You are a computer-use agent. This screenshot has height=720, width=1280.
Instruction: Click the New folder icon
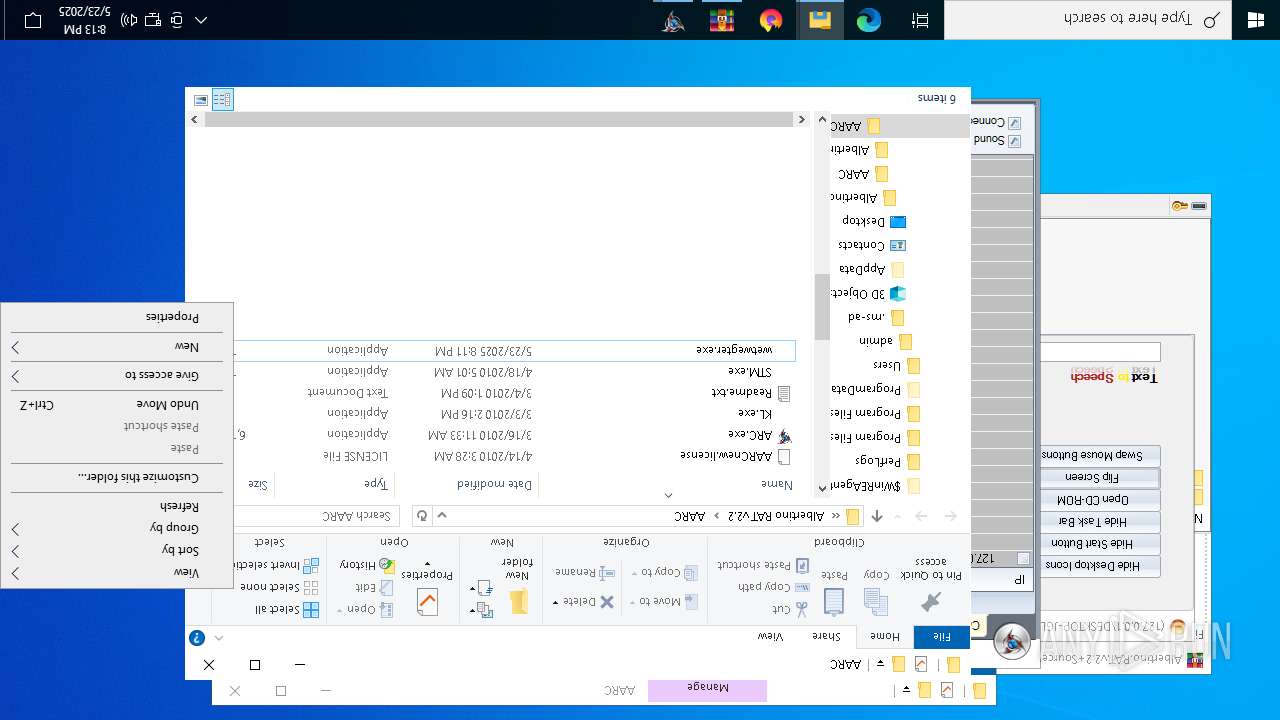518,601
